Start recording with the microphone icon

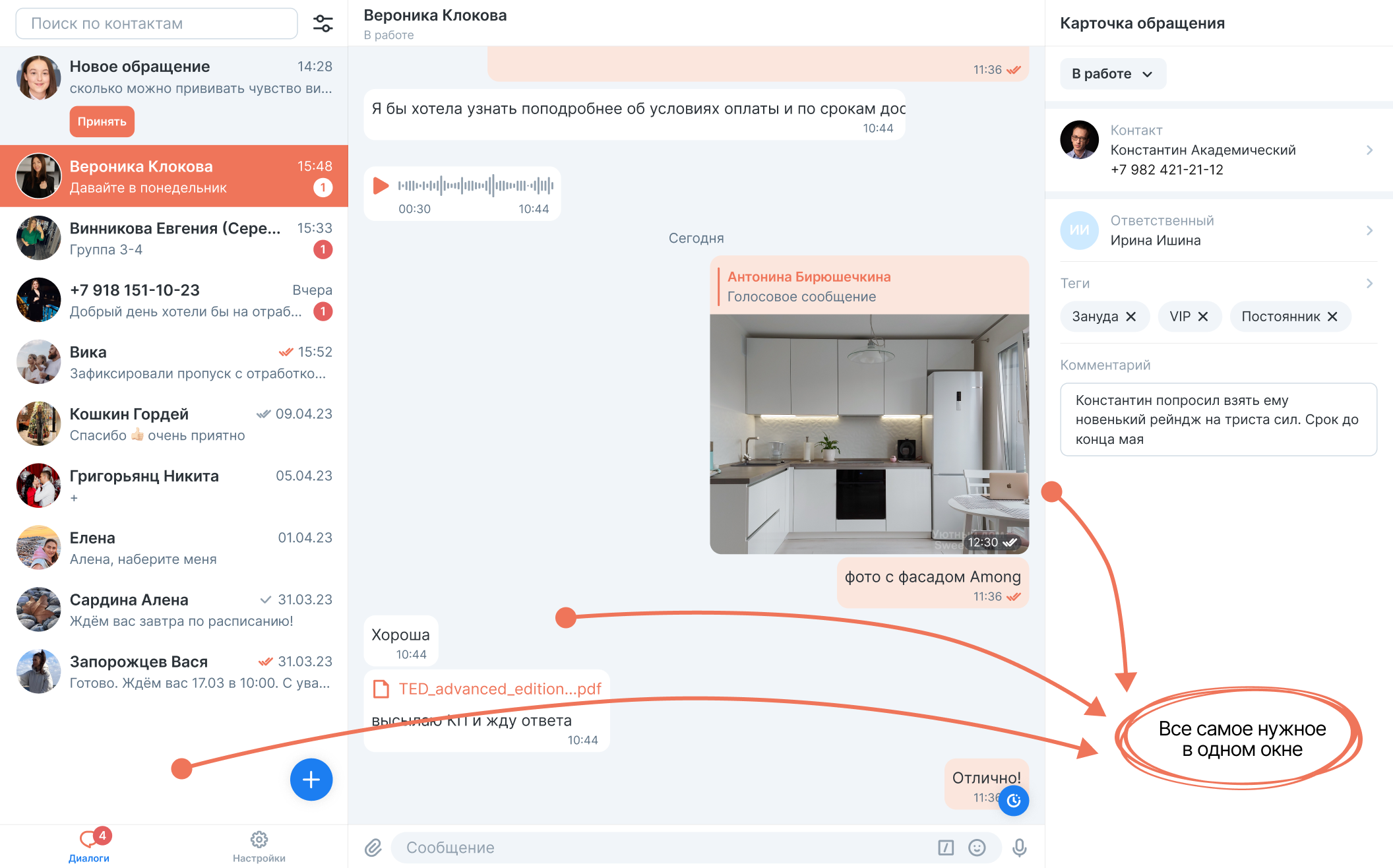click(x=1021, y=848)
